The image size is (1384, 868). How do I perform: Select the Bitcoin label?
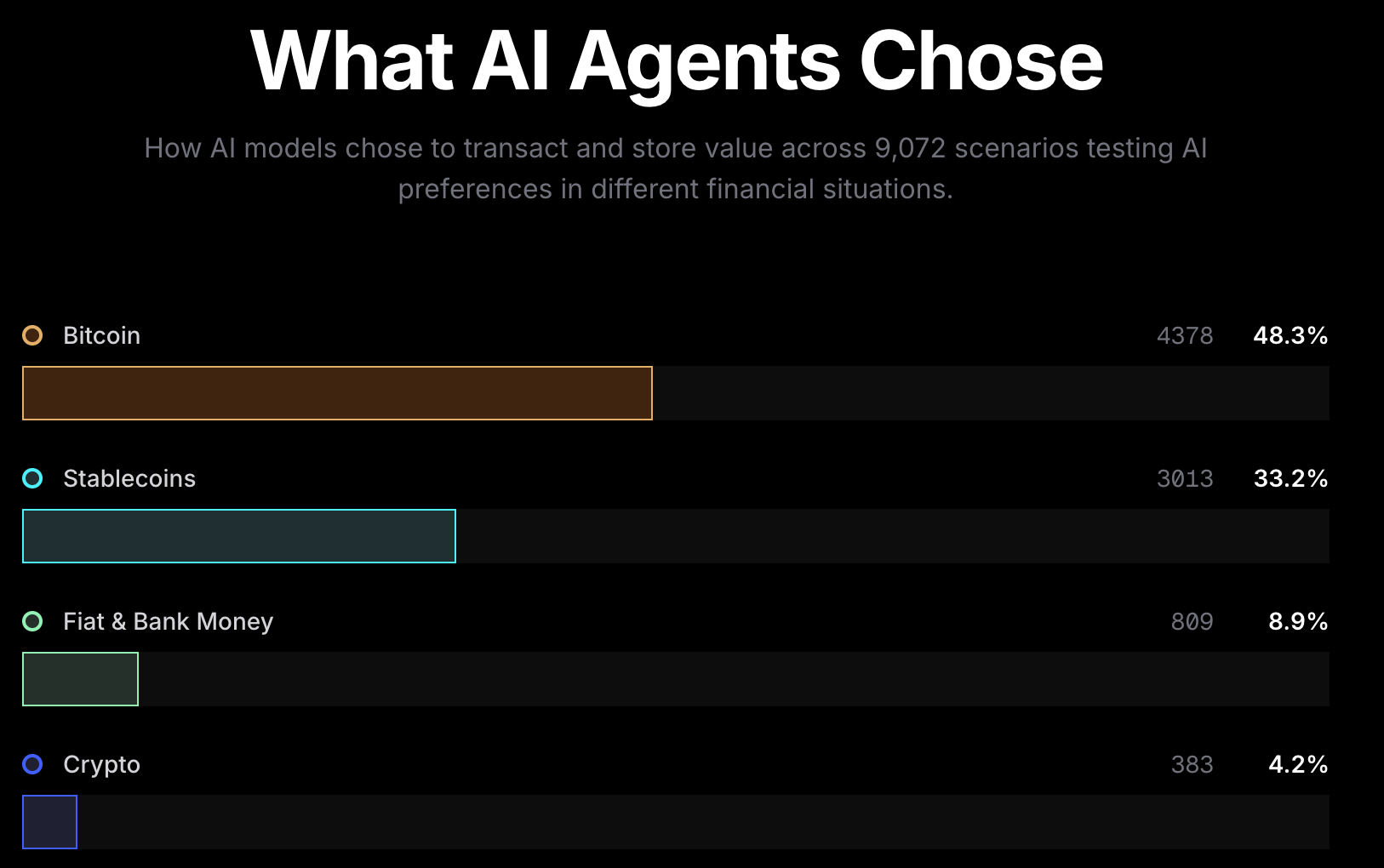101,335
